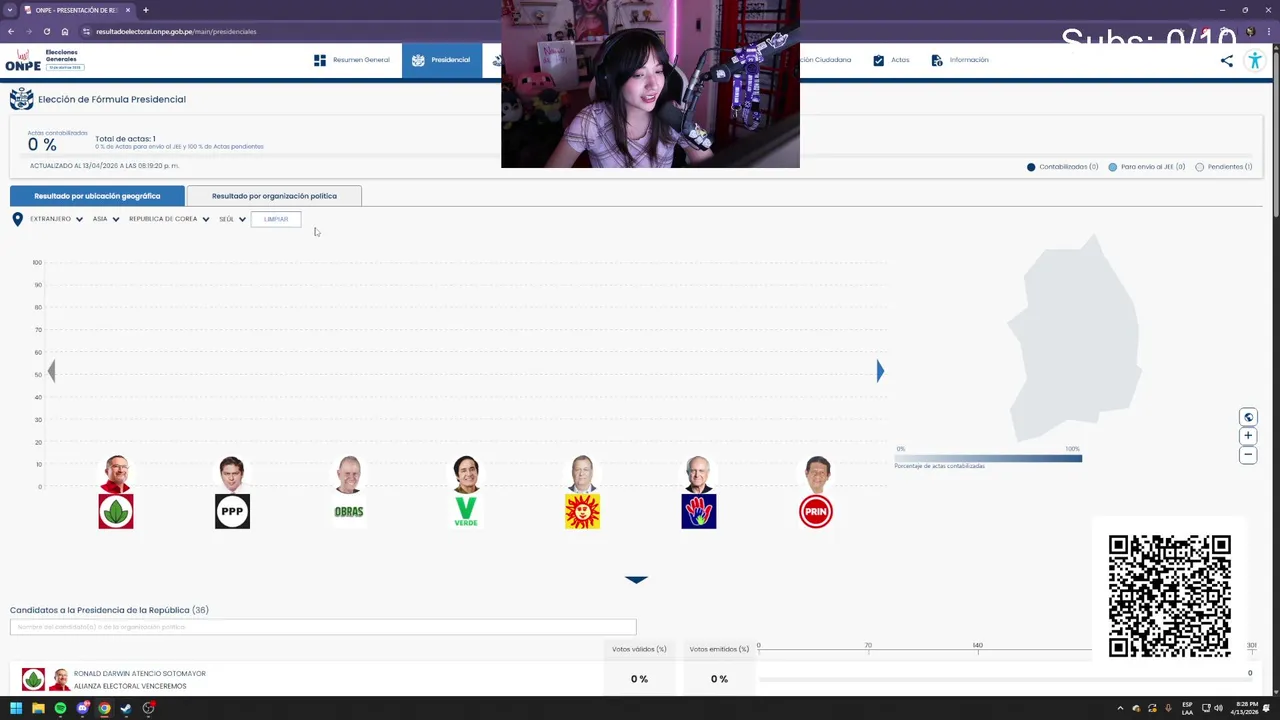This screenshot has width=1280, height=720.
Task: Open the EXTRANJERO scope dropdown
Action: [56, 219]
